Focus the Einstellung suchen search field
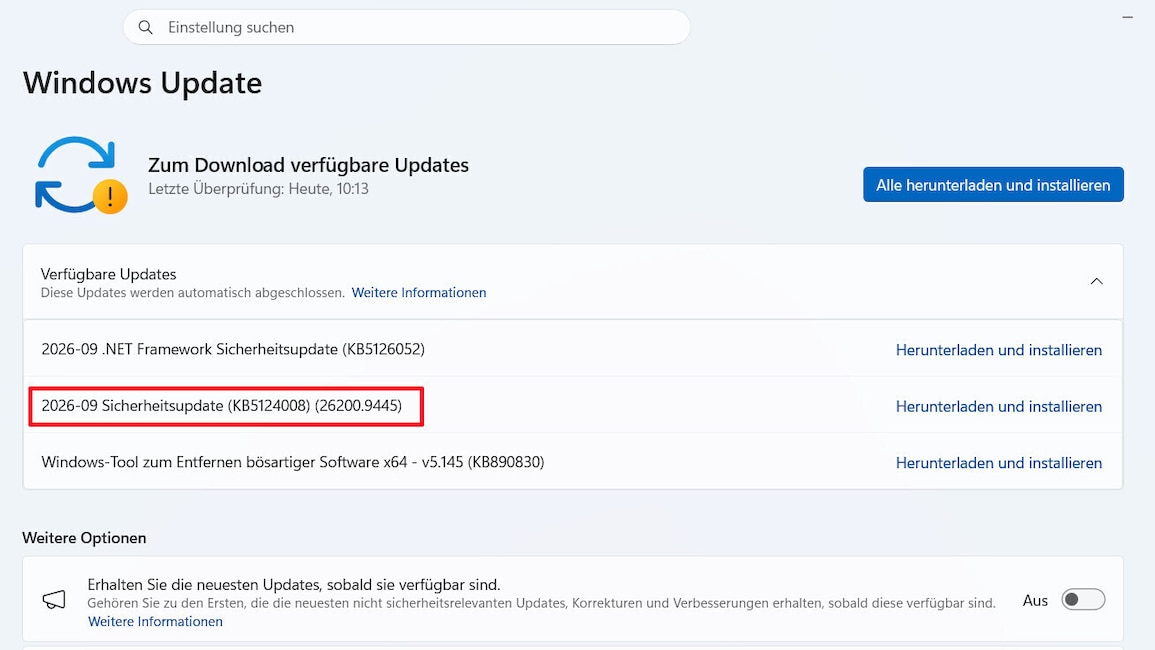The image size is (1155, 650). (x=407, y=27)
